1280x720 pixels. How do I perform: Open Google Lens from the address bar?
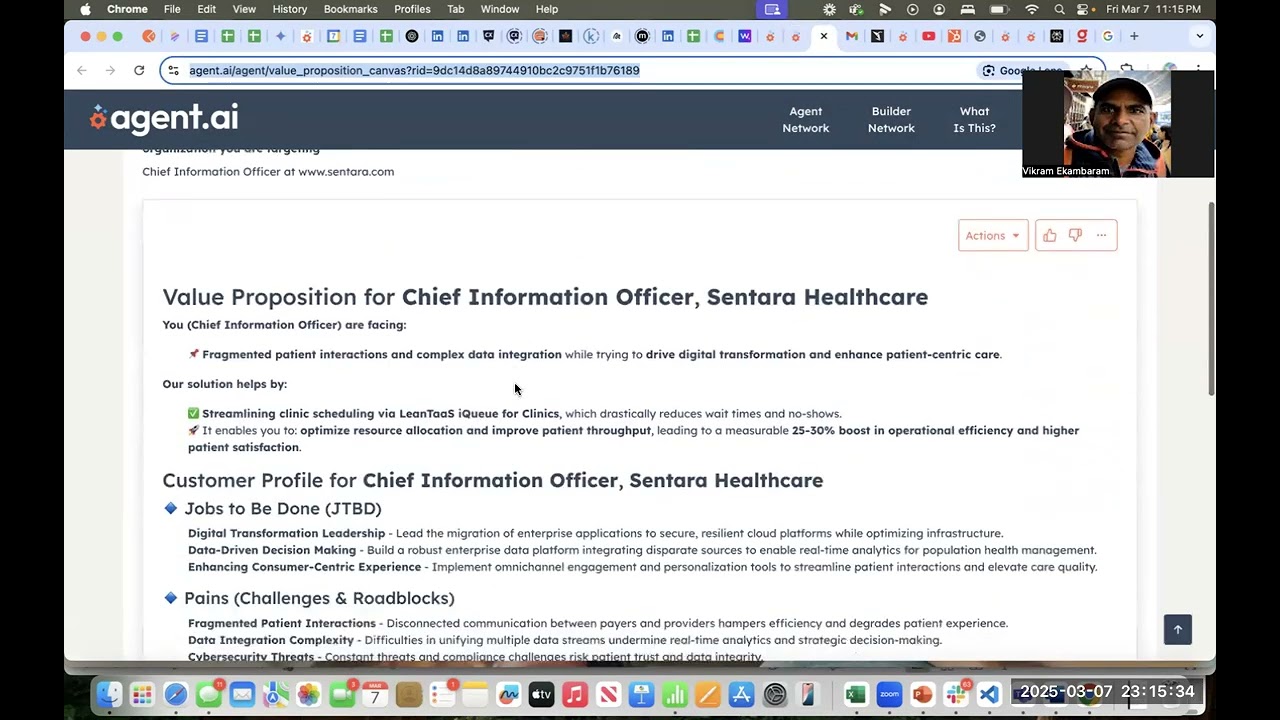pos(1020,70)
